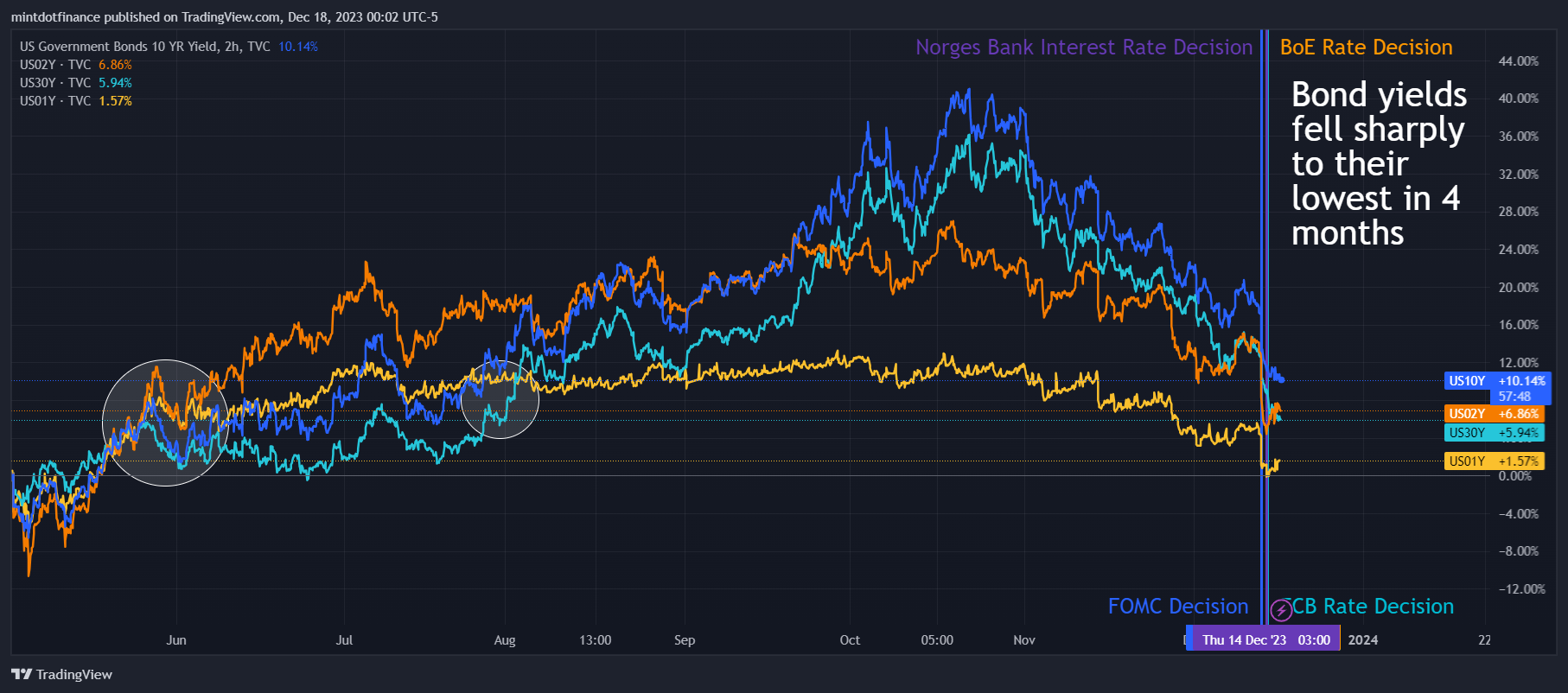Click the small circle drawing near August
Viewport: 1568px width, 693px height.
[500, 399]
